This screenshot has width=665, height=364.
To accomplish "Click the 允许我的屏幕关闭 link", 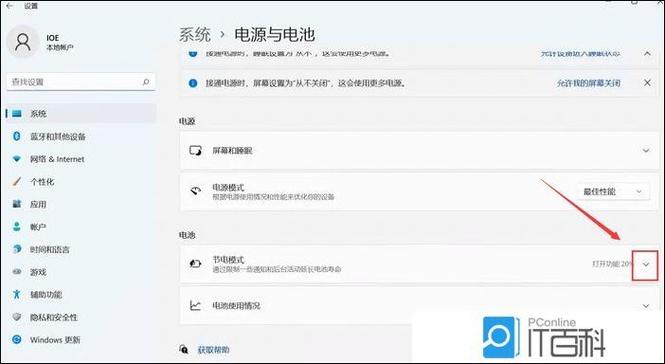I will pyautogui.click(x=589, y=83).
